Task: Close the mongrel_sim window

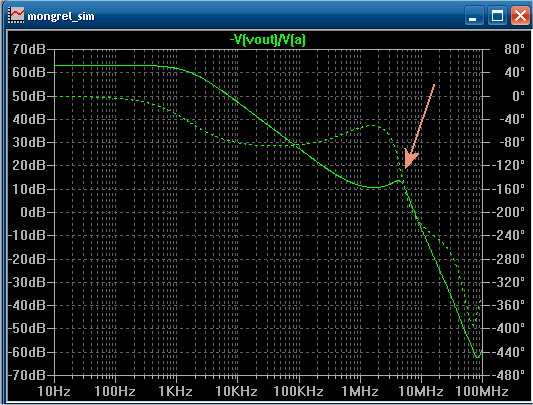Action: click(520, 16)
